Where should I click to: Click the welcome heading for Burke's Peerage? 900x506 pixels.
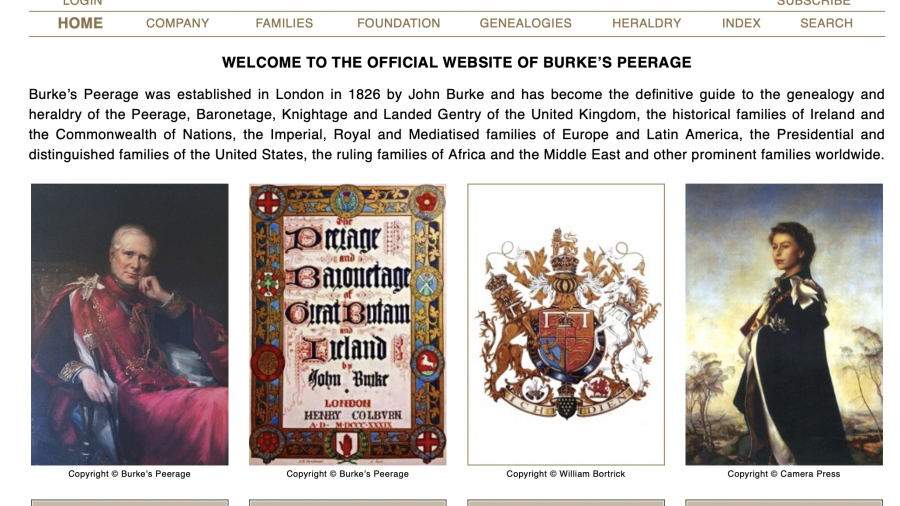click(457, 63)
